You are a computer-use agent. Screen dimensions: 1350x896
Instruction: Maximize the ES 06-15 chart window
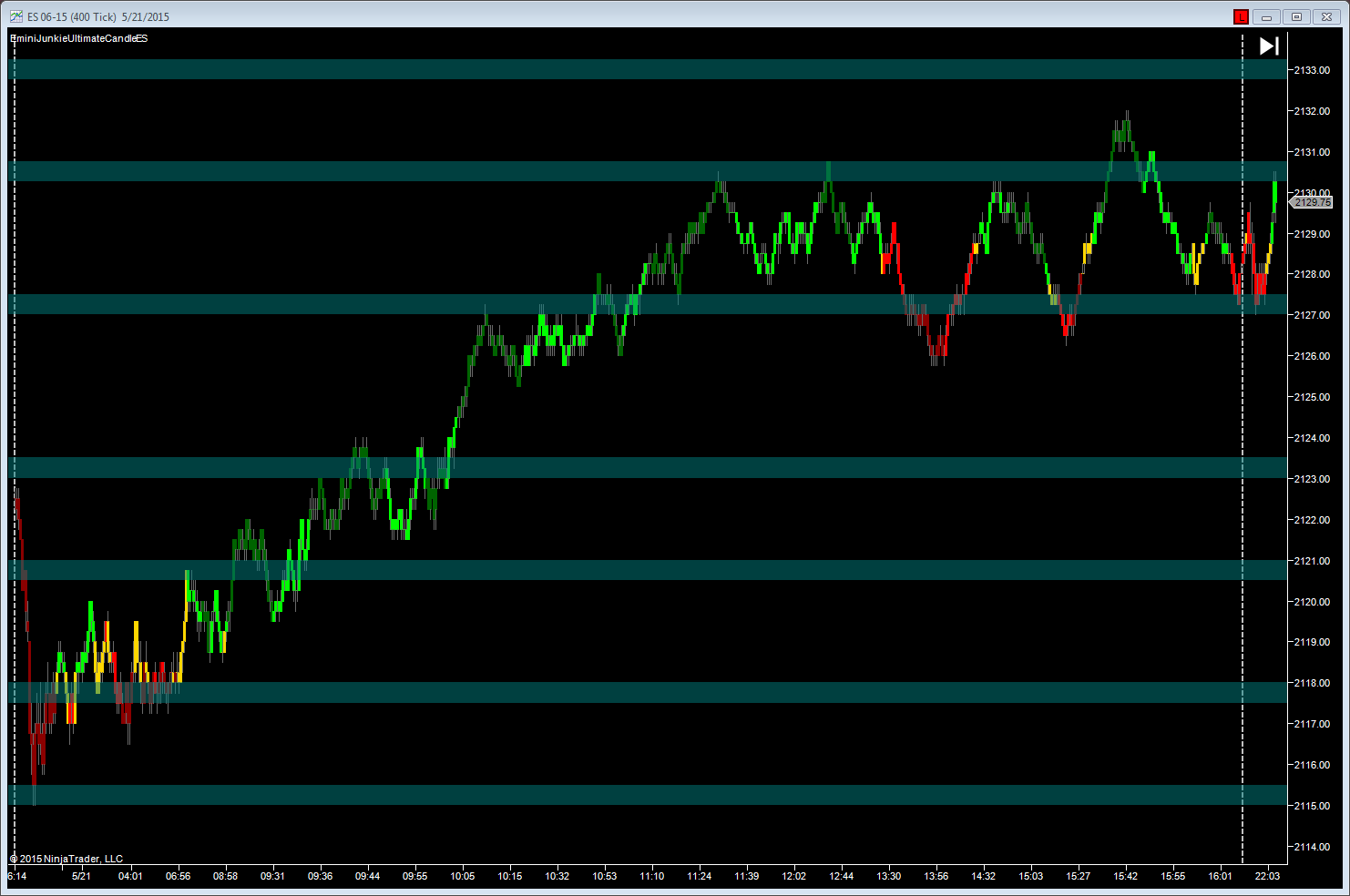pyautogui.click(x=1296, y=16)
